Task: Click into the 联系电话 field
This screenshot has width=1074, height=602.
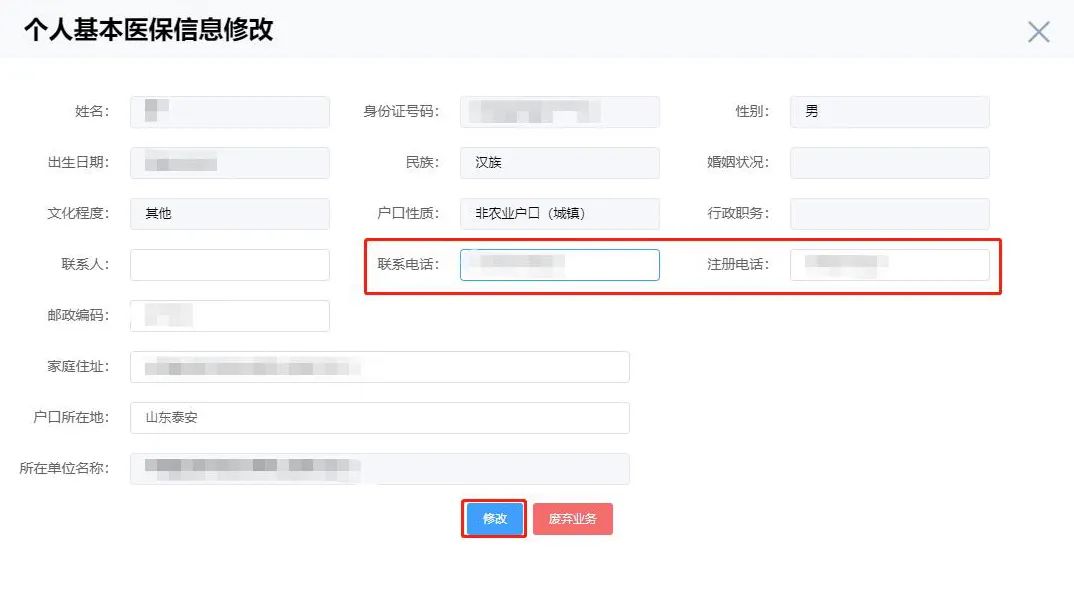Action: coord(560,265)
